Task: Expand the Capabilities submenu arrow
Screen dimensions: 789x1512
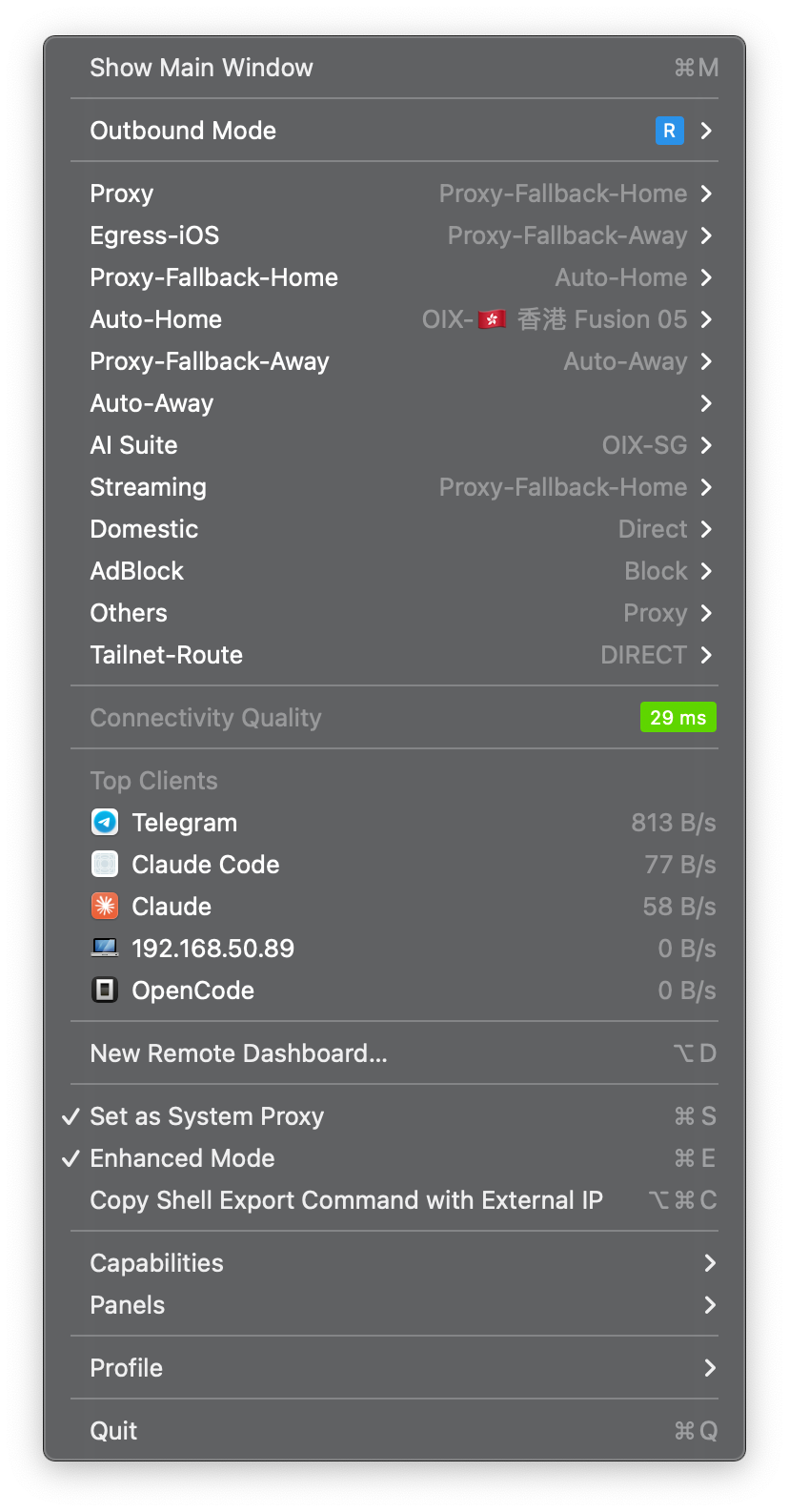Action: tap(710, 1263)
